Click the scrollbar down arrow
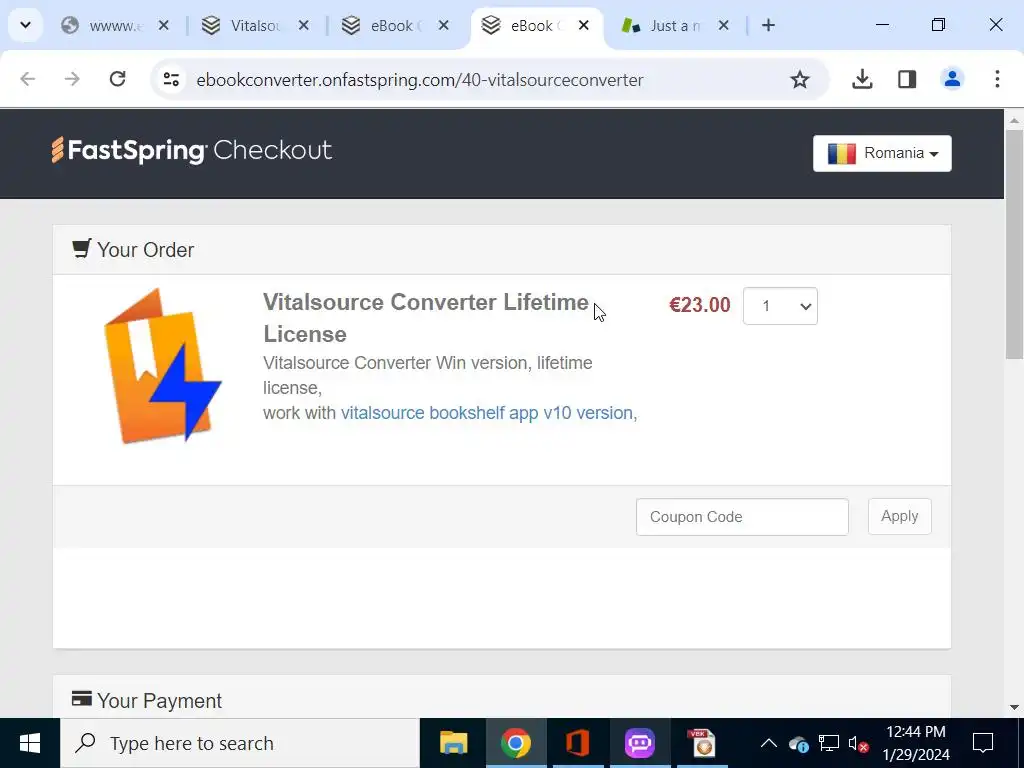Image resolution: width=1024 pixels, height=768 pixels. tap(1014, 707)
